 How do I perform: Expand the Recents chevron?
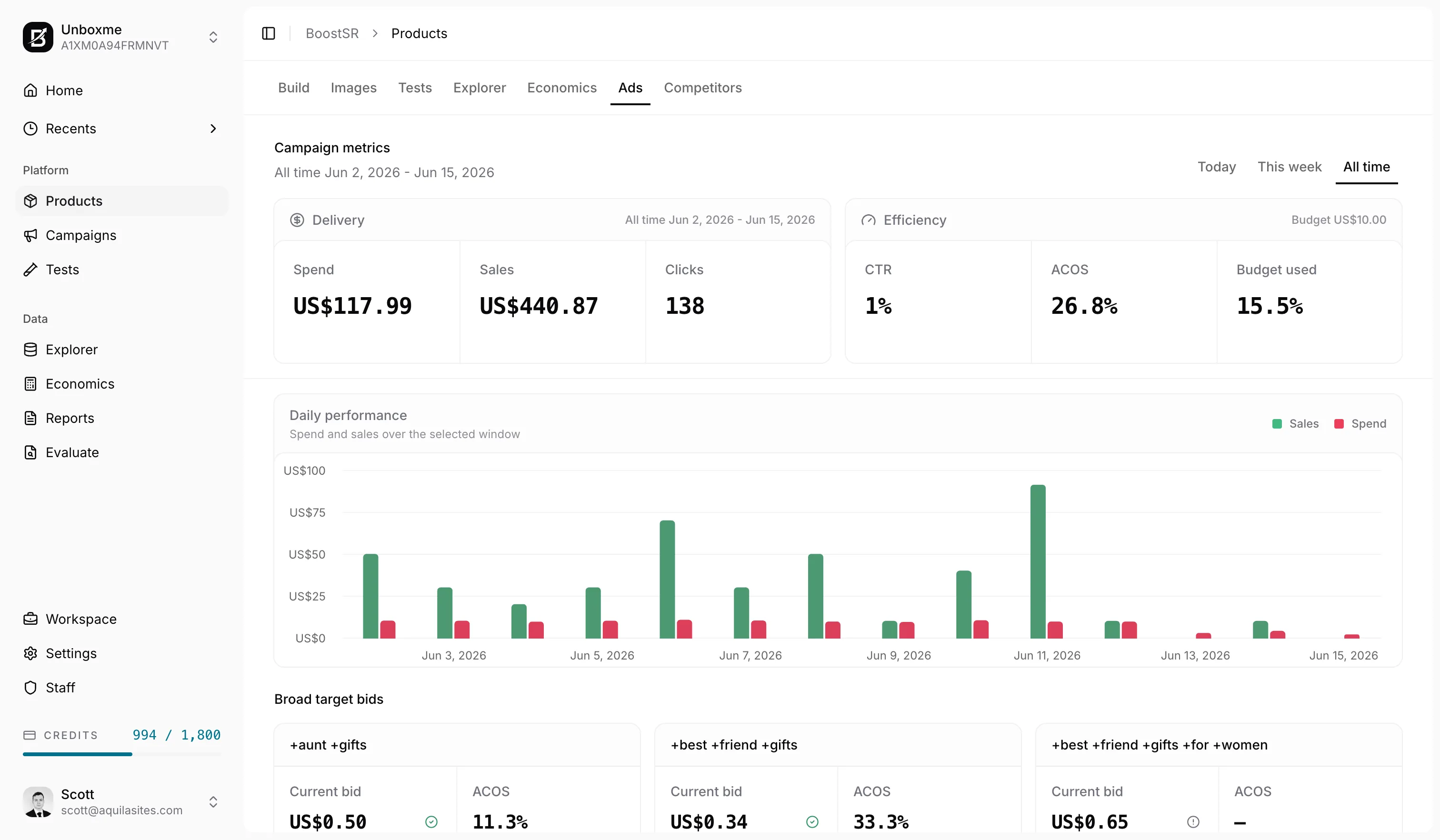pyautogui.click(x=213, y=129)
